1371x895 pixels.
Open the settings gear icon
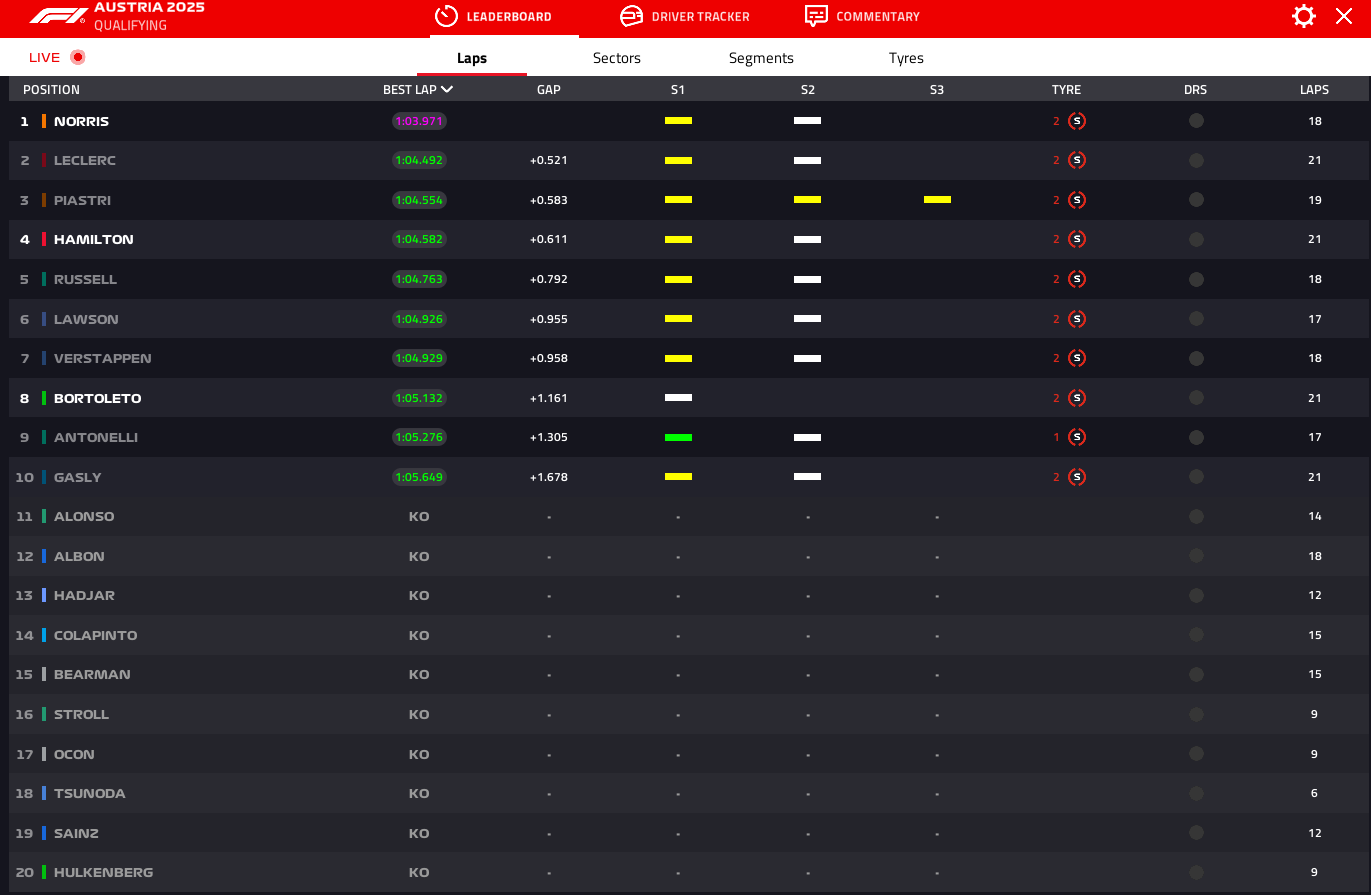[1304, 16]
